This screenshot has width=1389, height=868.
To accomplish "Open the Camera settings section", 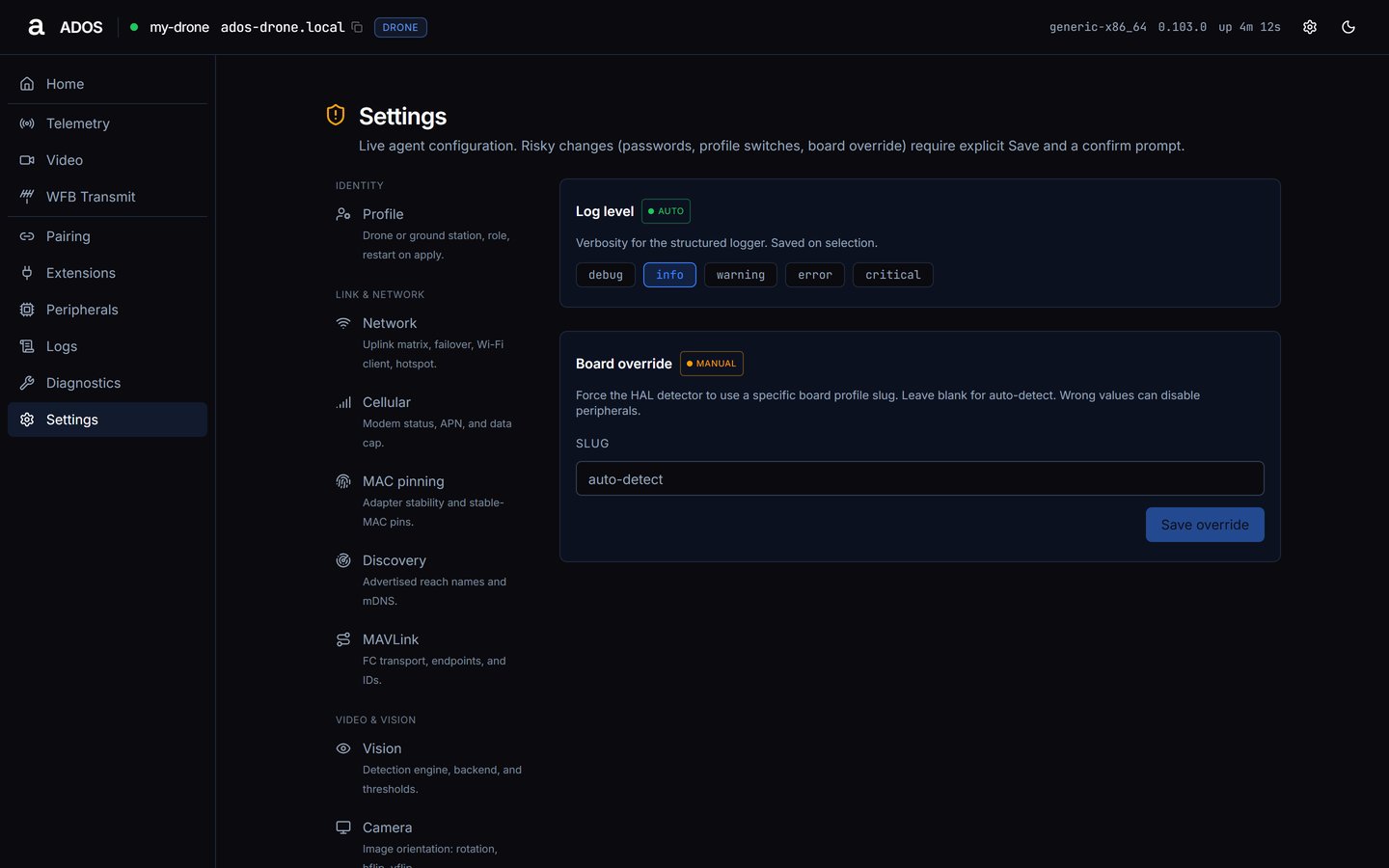I will [430, 841].
